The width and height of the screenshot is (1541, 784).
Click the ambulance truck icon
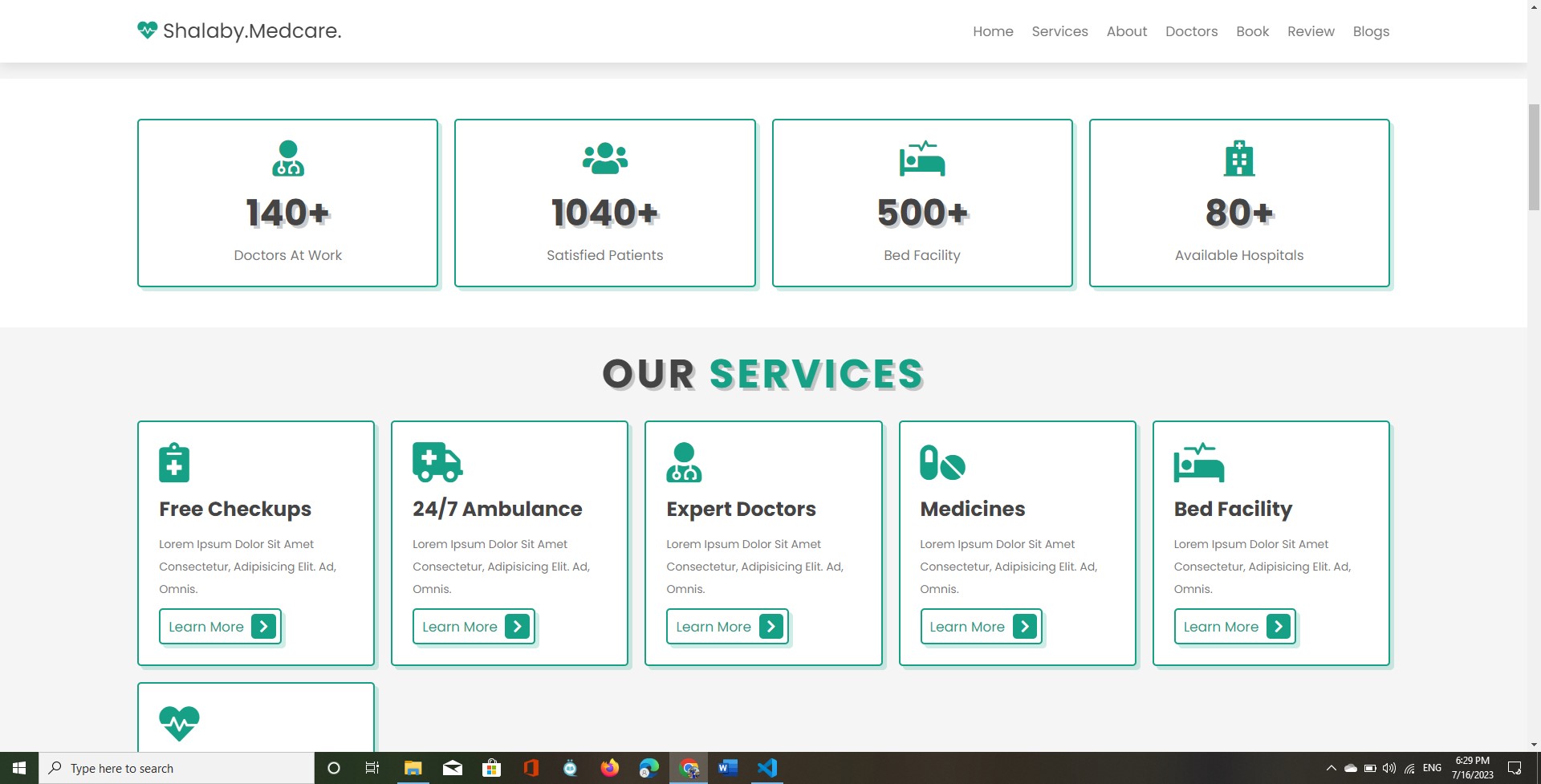point(437,462)
